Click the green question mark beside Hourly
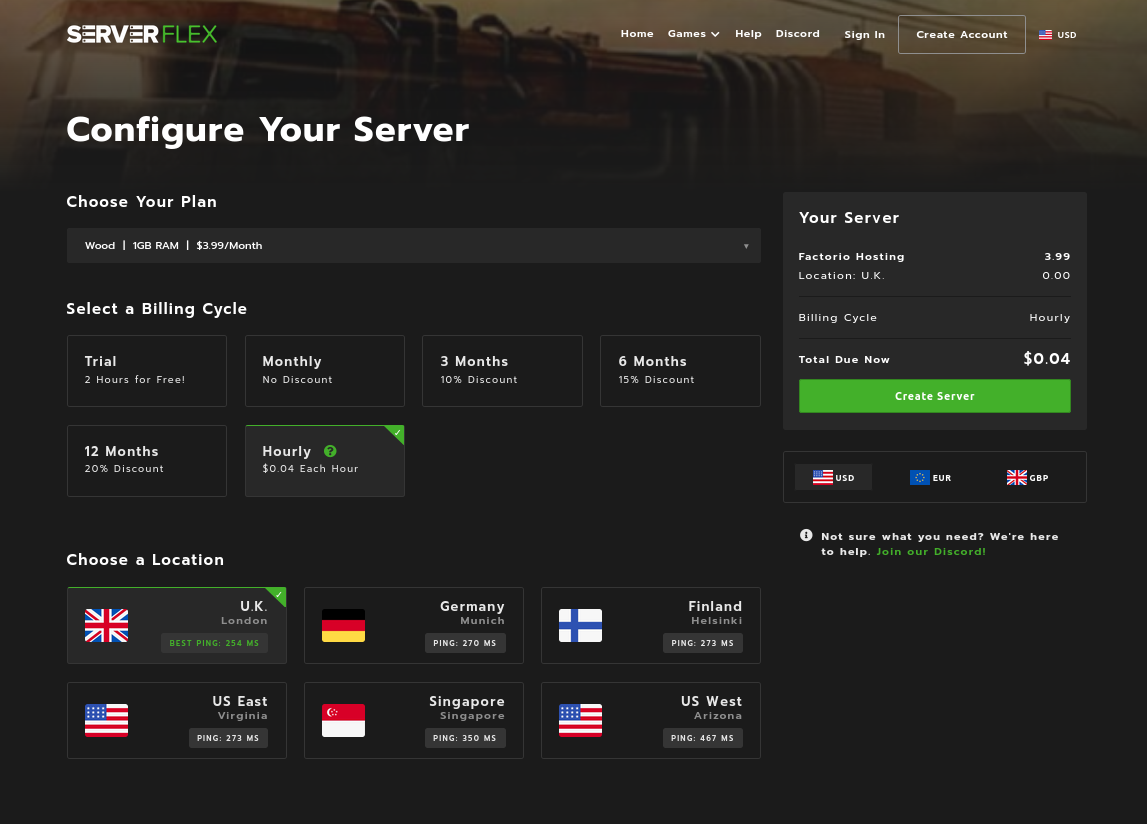Viewport: 1147px width, 824px height. [x=331, y=451]
